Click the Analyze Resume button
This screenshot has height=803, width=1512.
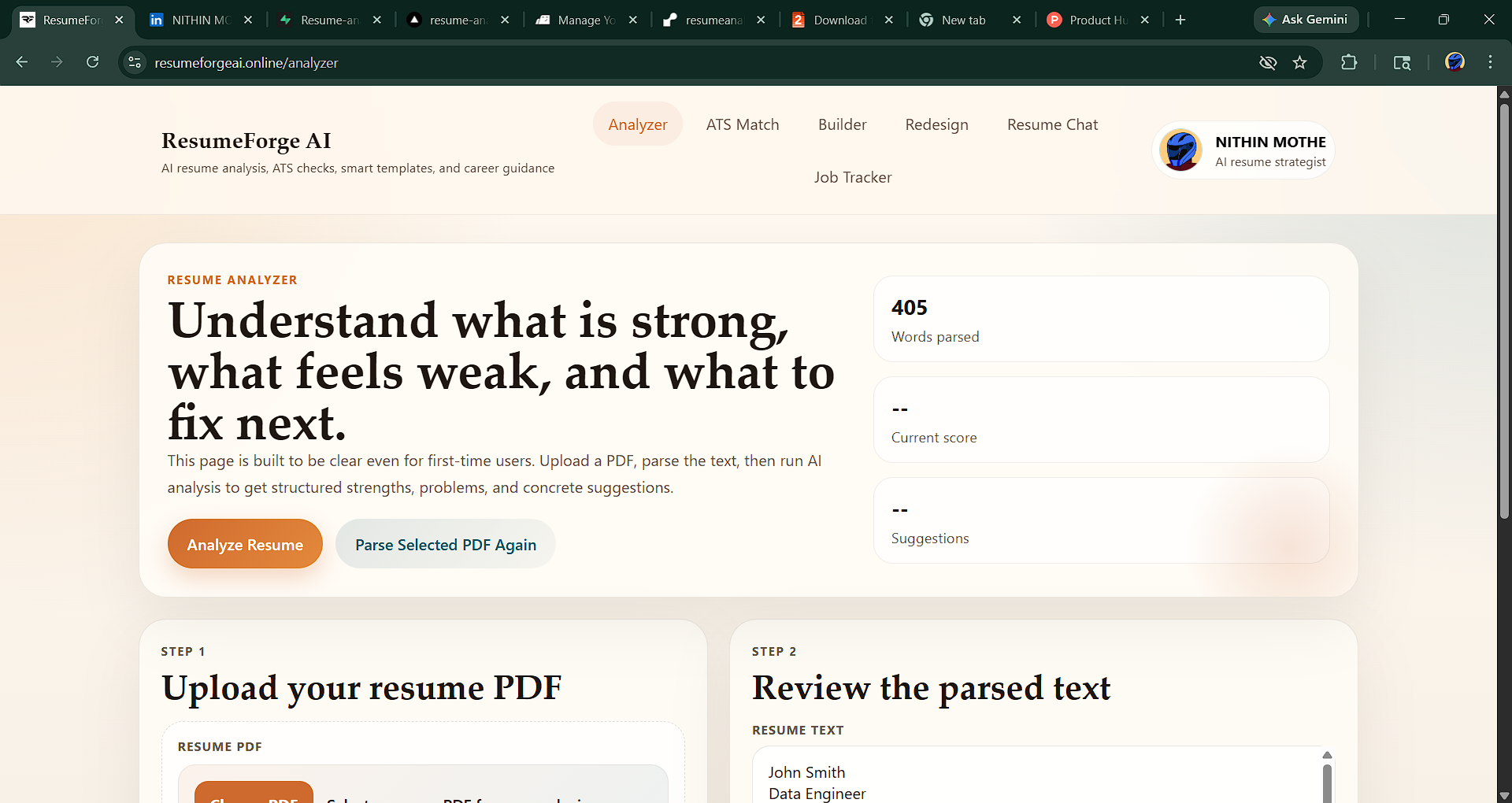point(244,543)
